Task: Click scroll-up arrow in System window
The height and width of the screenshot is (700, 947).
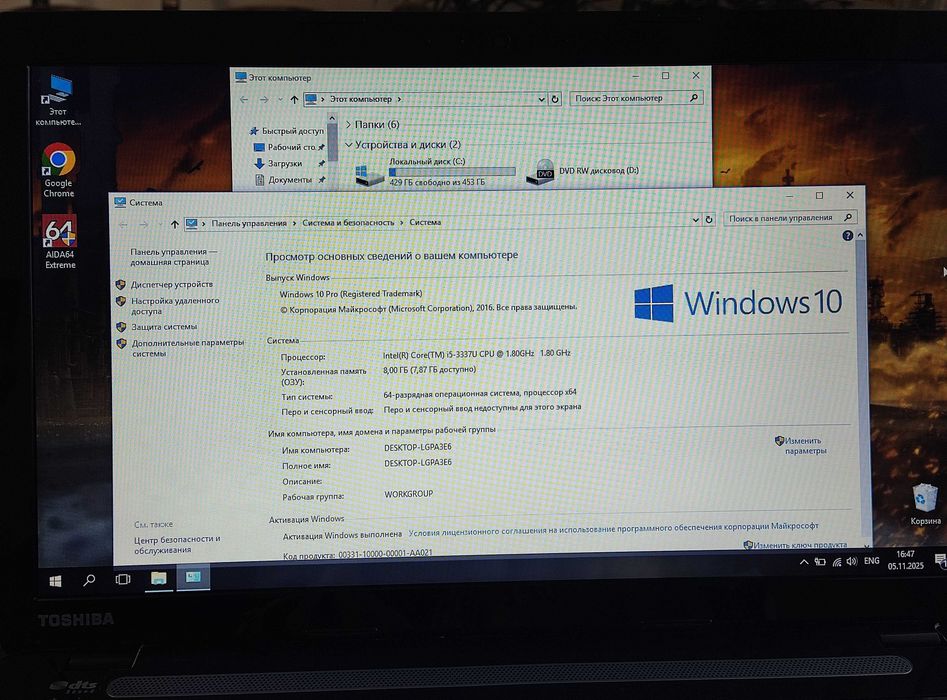Action: [860, 235]
